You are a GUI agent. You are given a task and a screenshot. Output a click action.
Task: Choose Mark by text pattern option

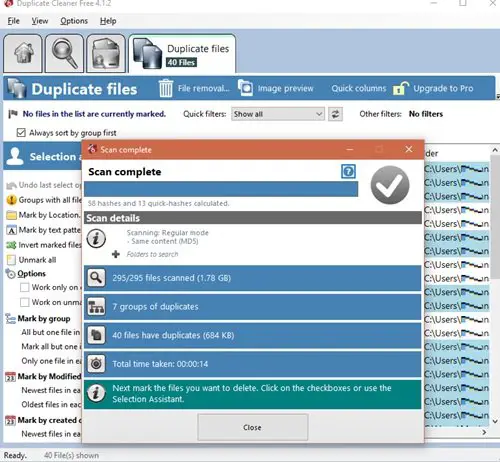[x=44, y=230]
